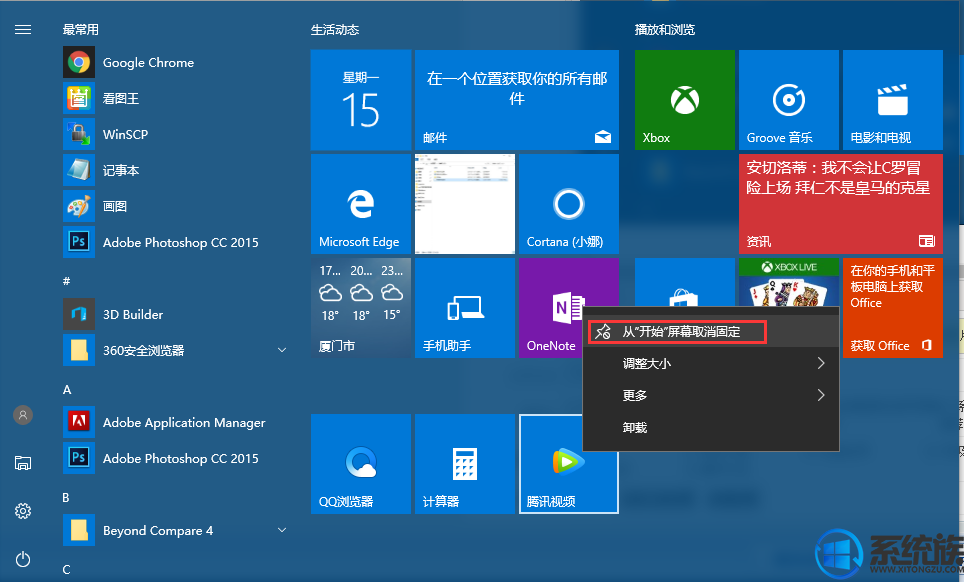The width and height of the screenshot is (964, 582).
Task: Click the # letter index header
Action: click(66, 281)
